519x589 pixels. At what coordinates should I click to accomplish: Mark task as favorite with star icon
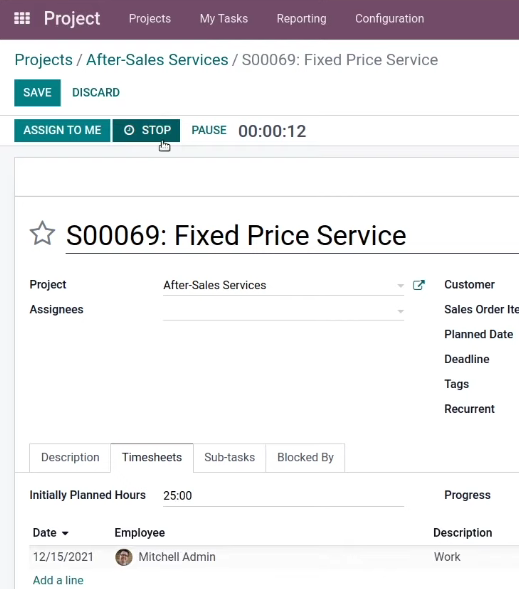[42, 234]
